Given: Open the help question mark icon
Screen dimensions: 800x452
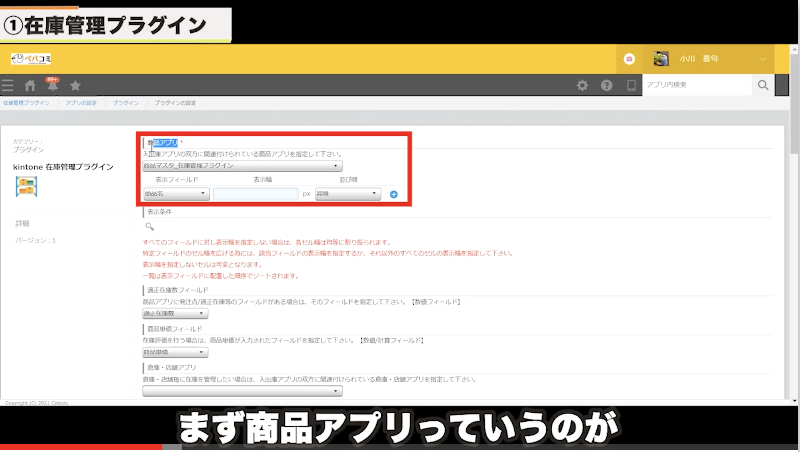Looking at the screenshot, I should 606,86.
